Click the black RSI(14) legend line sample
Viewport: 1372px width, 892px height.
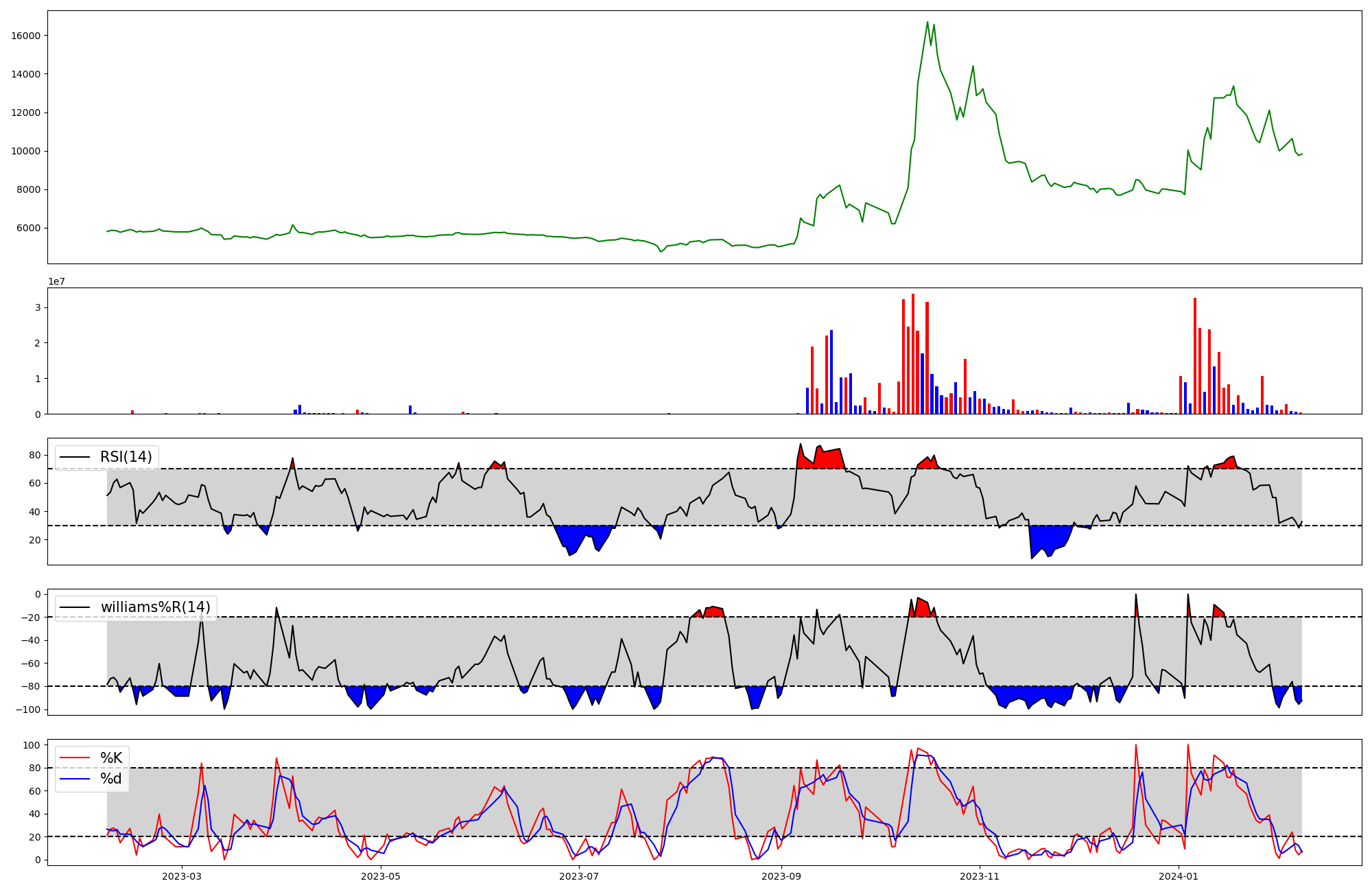(x=75, y=457)
